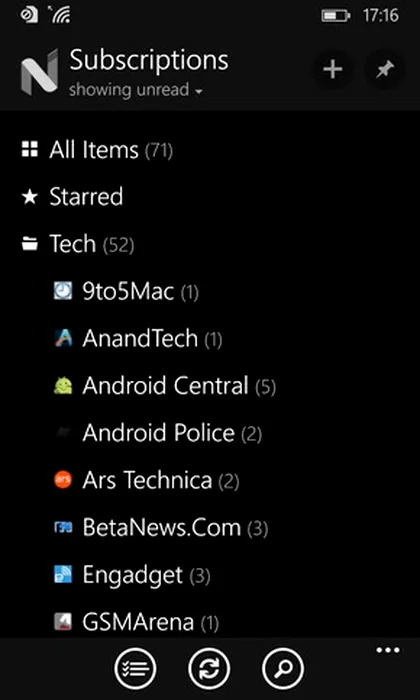Select the AnandTech feed

[x=137, y=339]
